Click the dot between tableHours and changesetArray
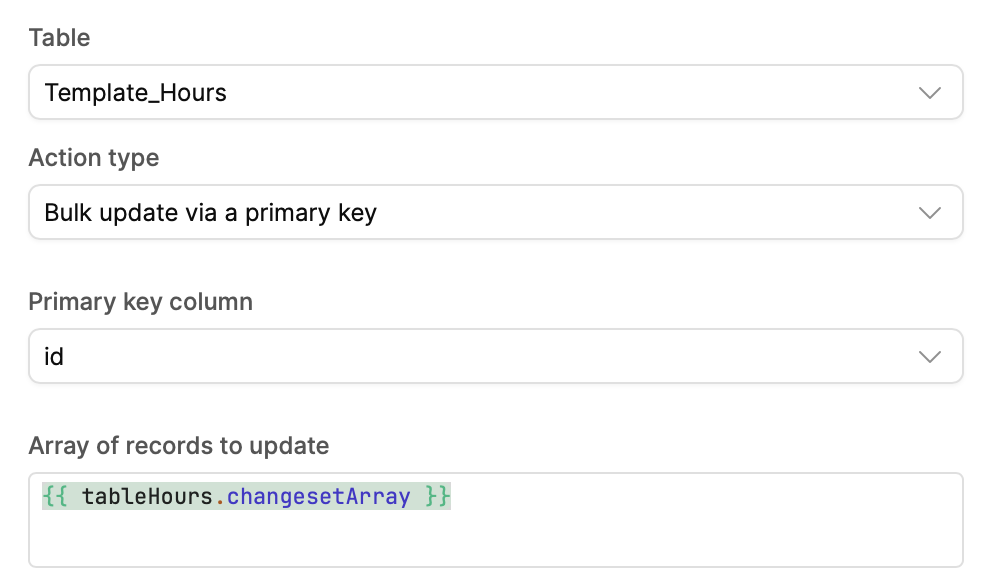The width and height of the screenshot is (982, 588). click(220, 497)
